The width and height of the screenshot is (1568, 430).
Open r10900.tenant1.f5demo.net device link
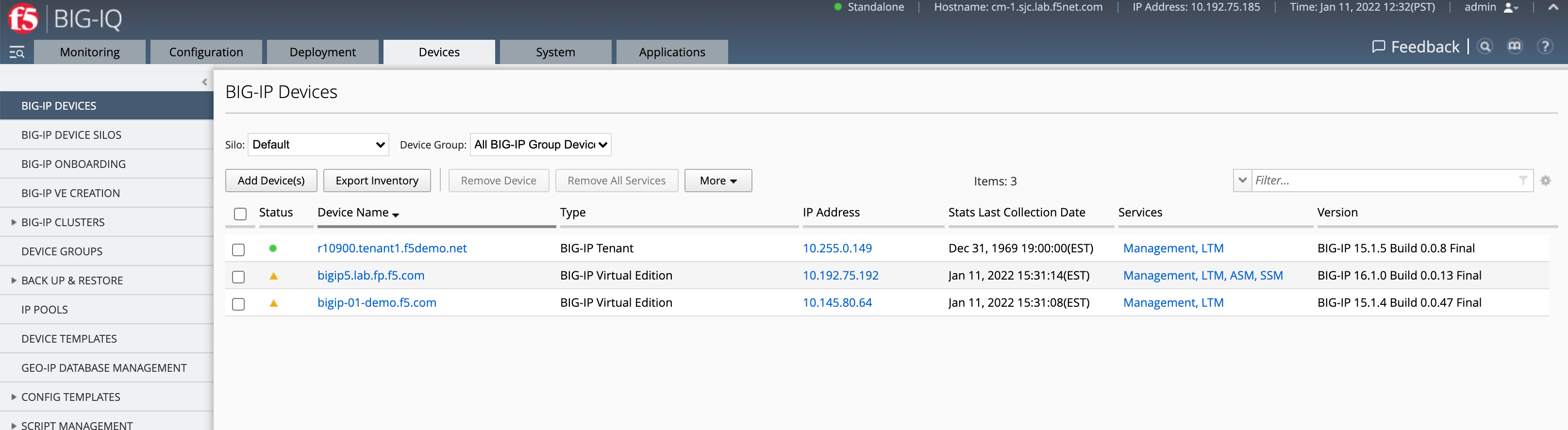click(392, 248)
